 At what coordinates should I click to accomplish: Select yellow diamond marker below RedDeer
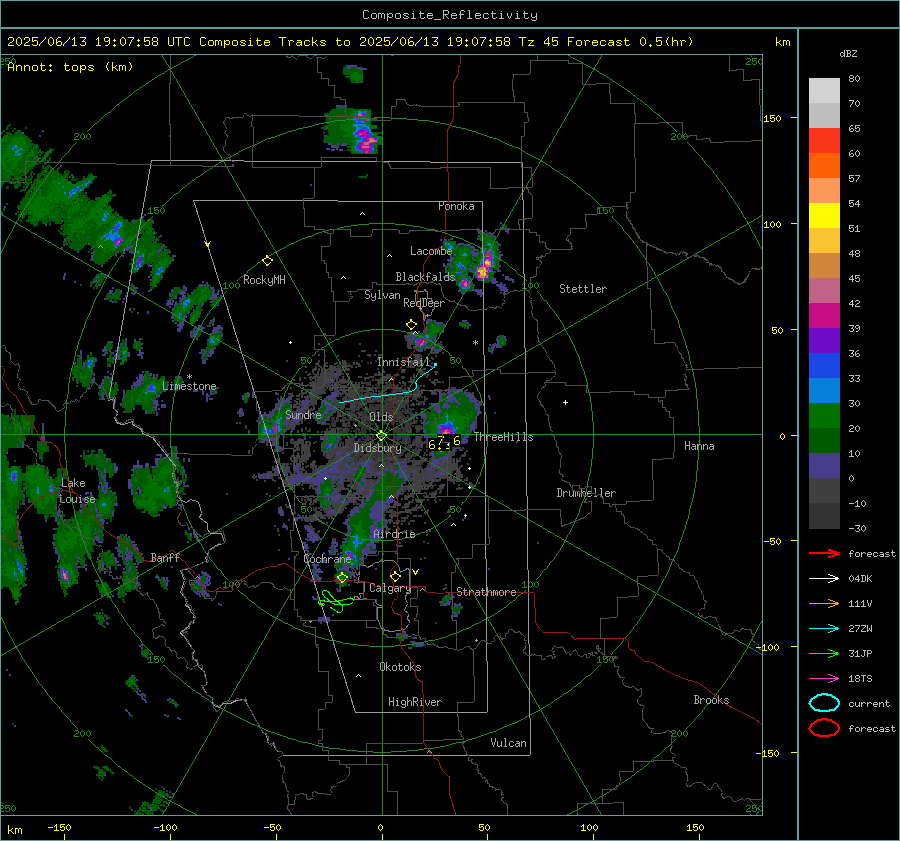pos(411,325)
